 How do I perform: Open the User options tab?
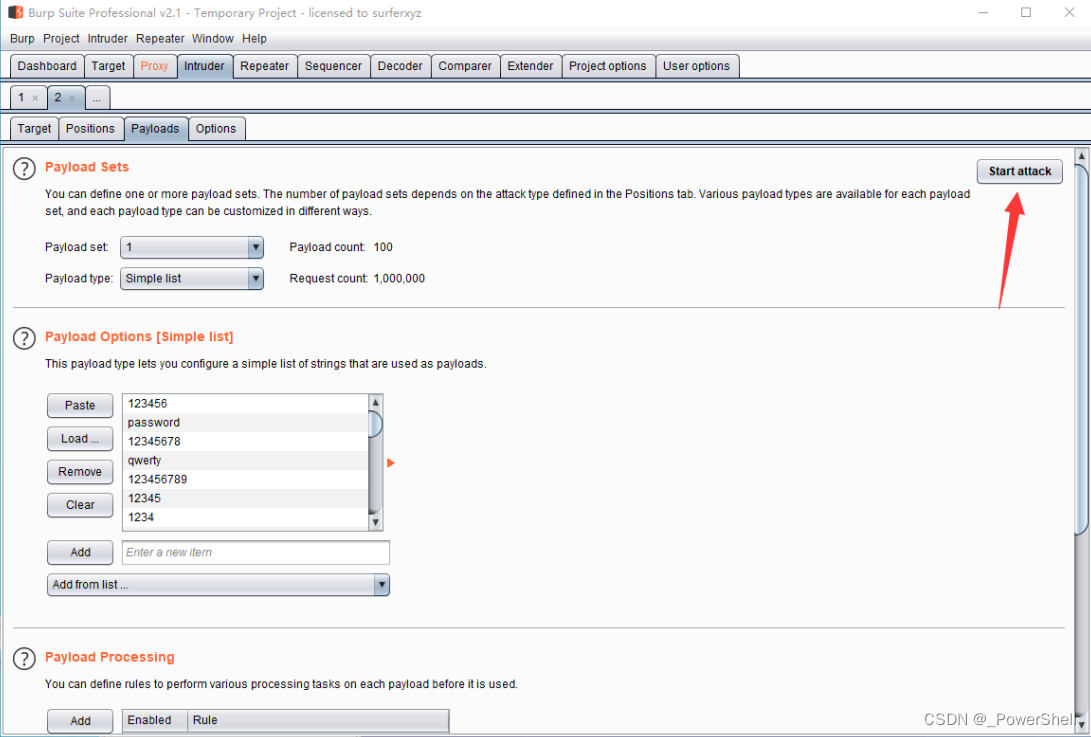696,66
